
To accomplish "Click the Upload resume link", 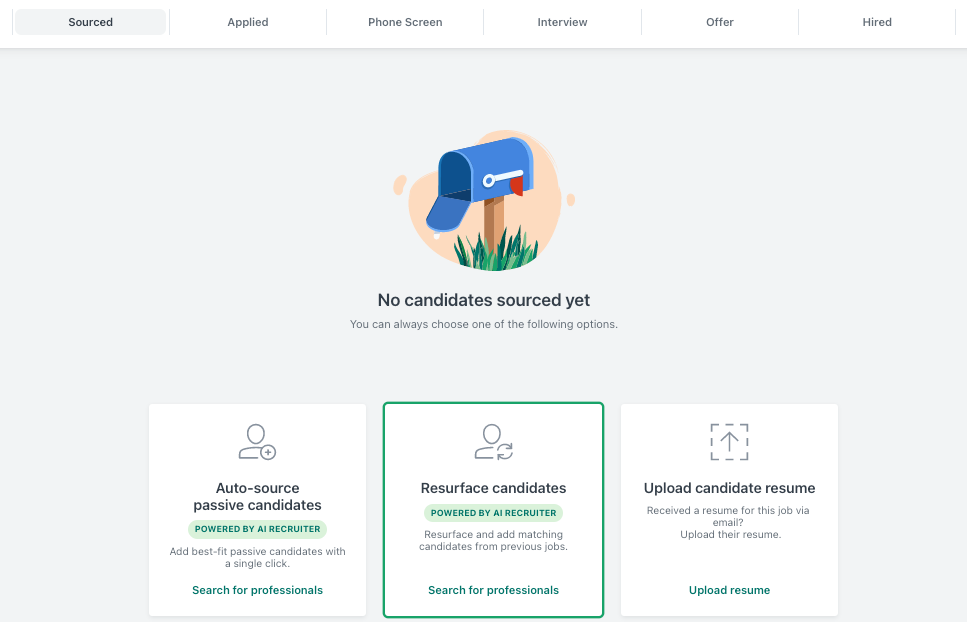I will point(729,590).
